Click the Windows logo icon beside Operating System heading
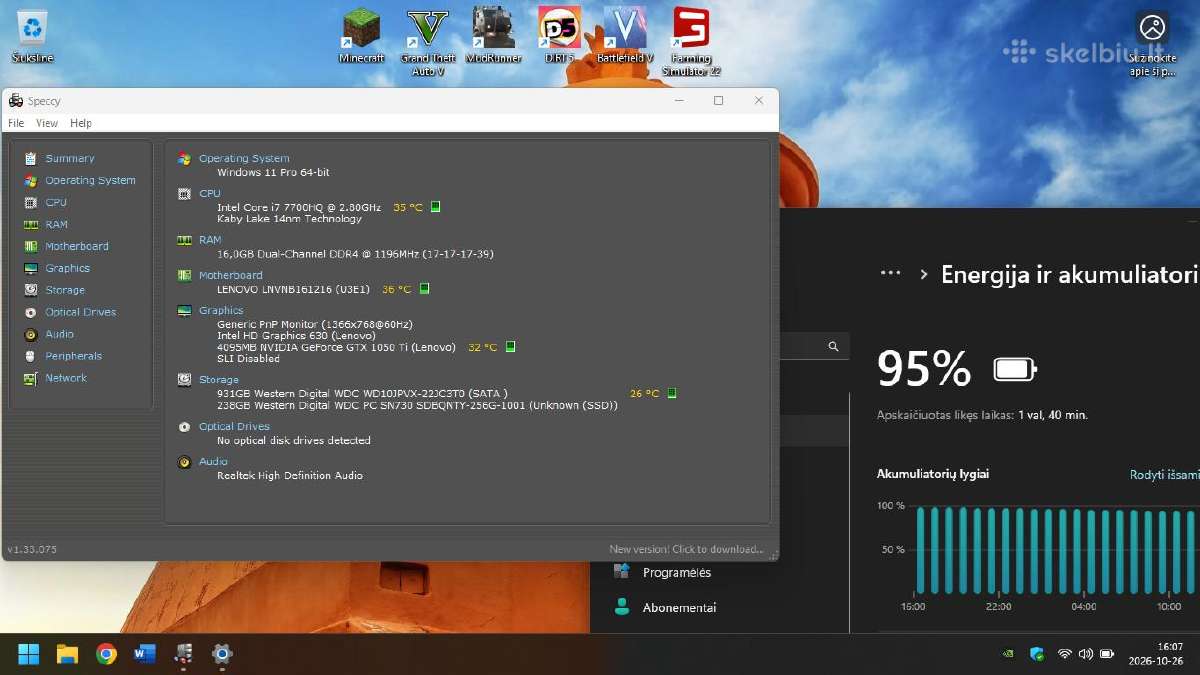This screenshot has height=675, width=1200. [184, 159]
